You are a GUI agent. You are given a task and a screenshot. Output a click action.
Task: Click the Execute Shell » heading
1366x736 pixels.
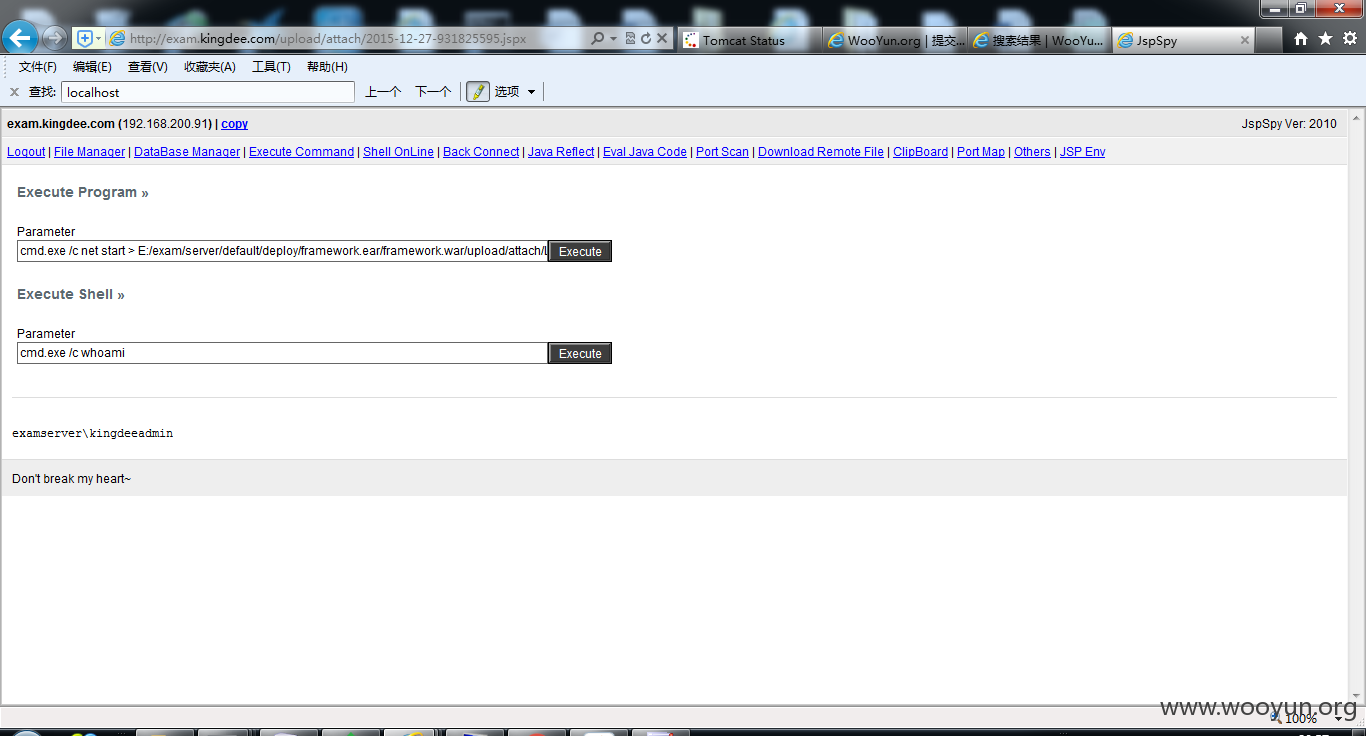click(71, 294)
